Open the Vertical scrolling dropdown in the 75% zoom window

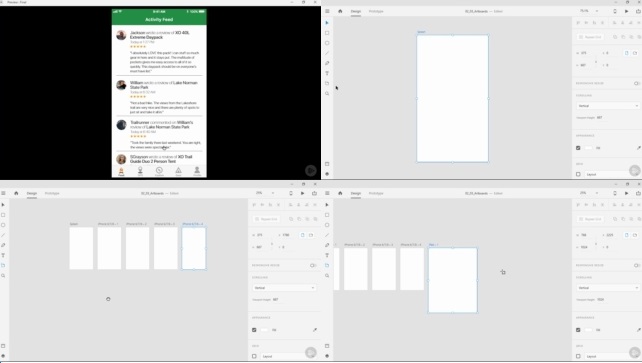[x=608, y=106]
